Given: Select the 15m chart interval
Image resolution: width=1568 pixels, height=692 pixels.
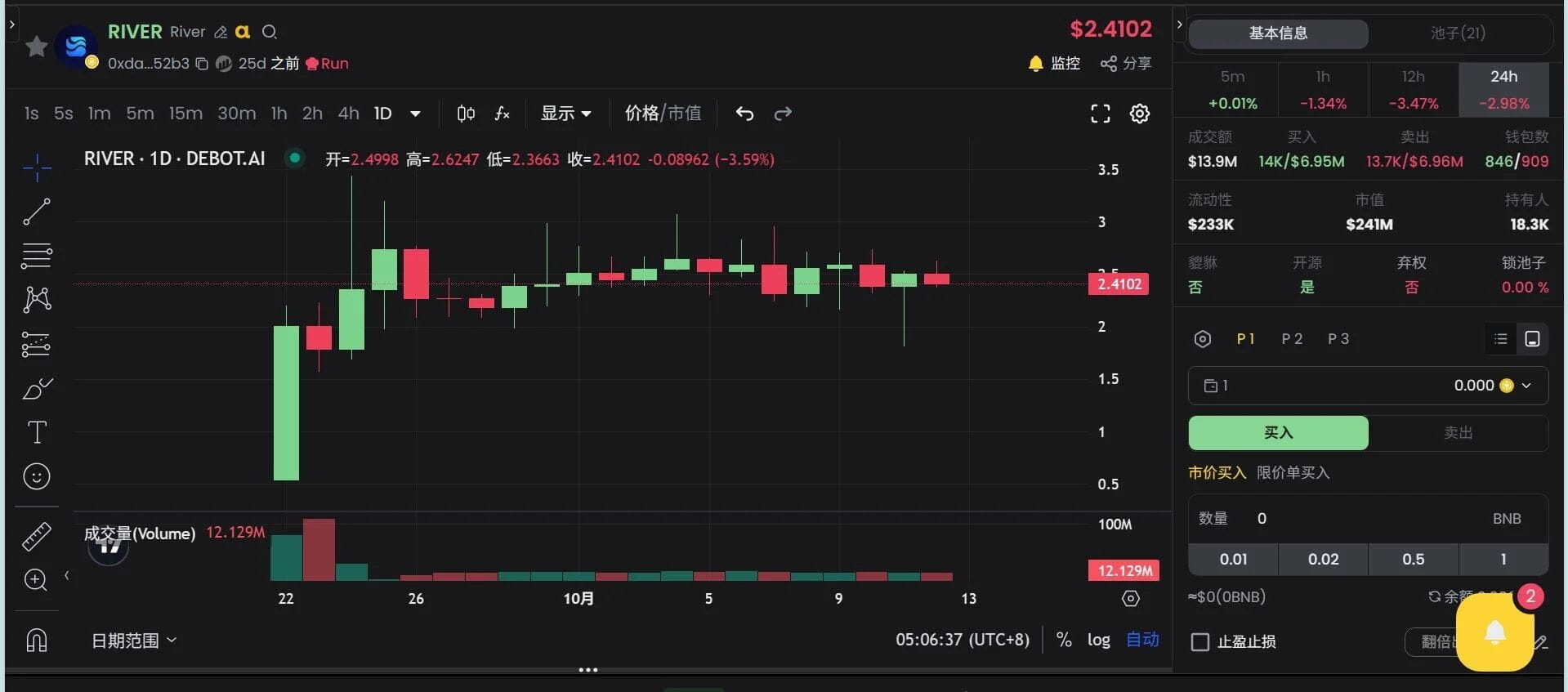Looking at the screenshot, I should coord(185,114).
